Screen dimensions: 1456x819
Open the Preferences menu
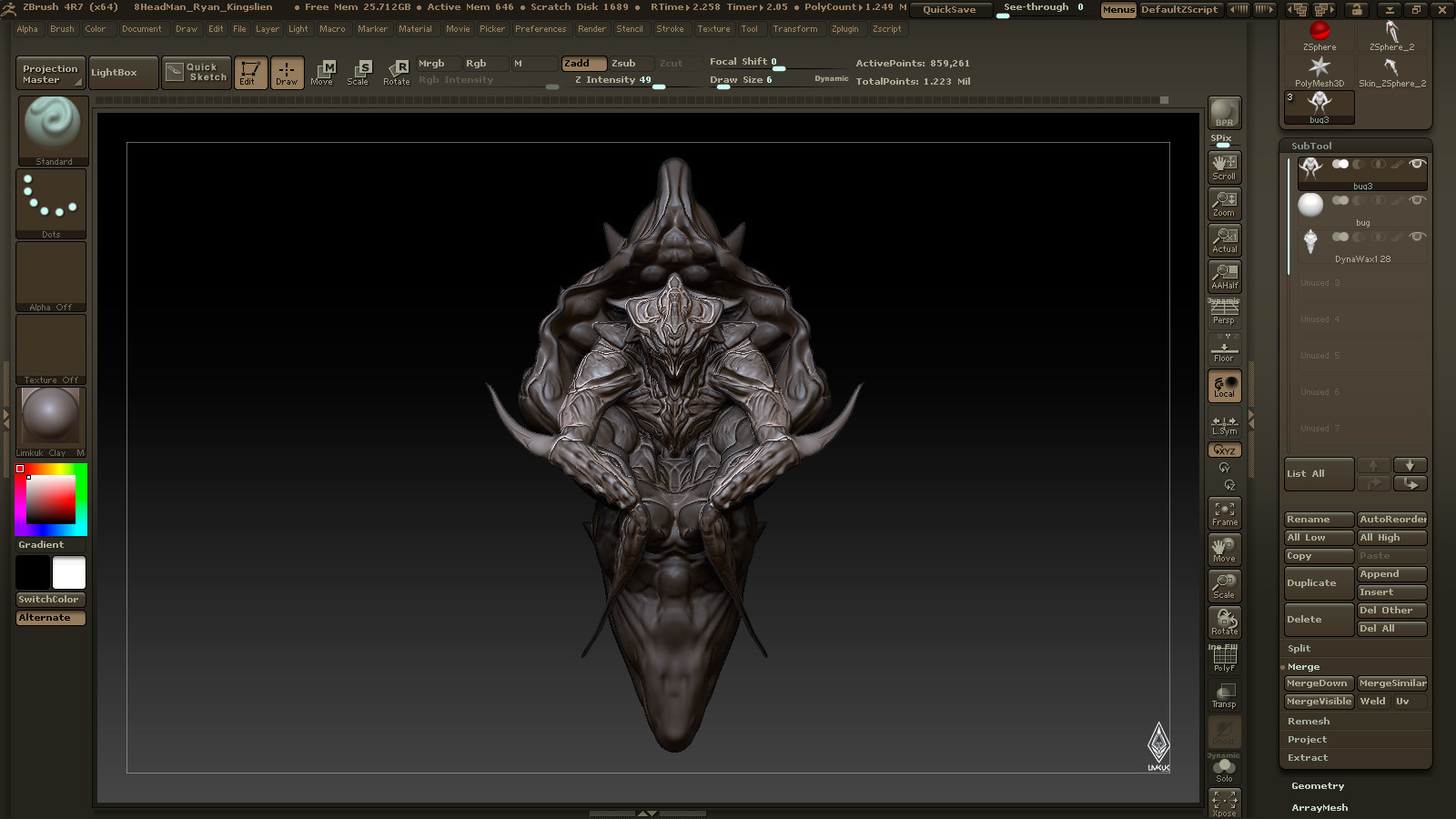pos(541,29)
